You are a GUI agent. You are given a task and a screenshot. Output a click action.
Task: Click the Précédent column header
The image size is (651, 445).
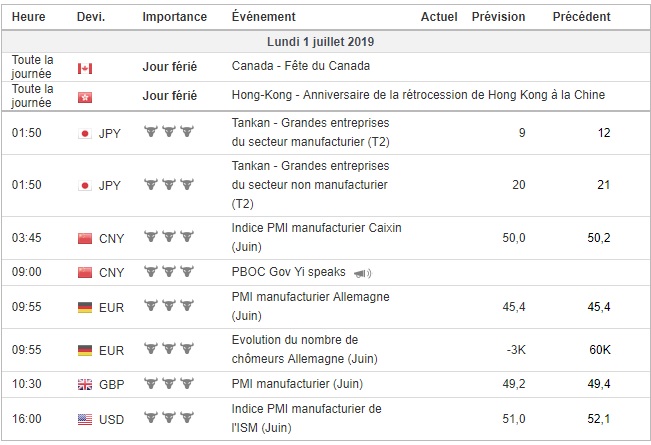point(581,17)
